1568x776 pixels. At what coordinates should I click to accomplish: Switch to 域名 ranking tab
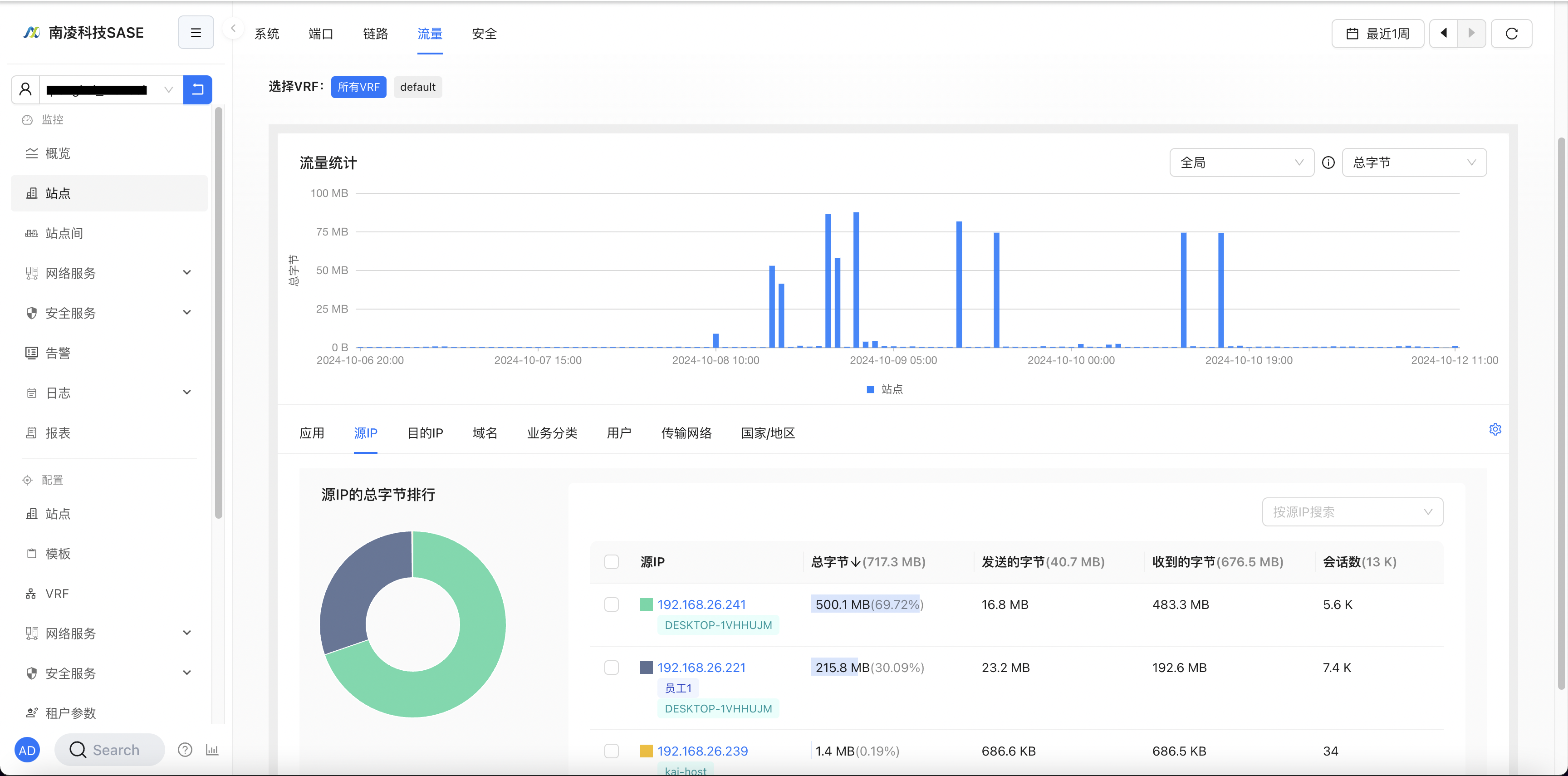pos(485,433)
